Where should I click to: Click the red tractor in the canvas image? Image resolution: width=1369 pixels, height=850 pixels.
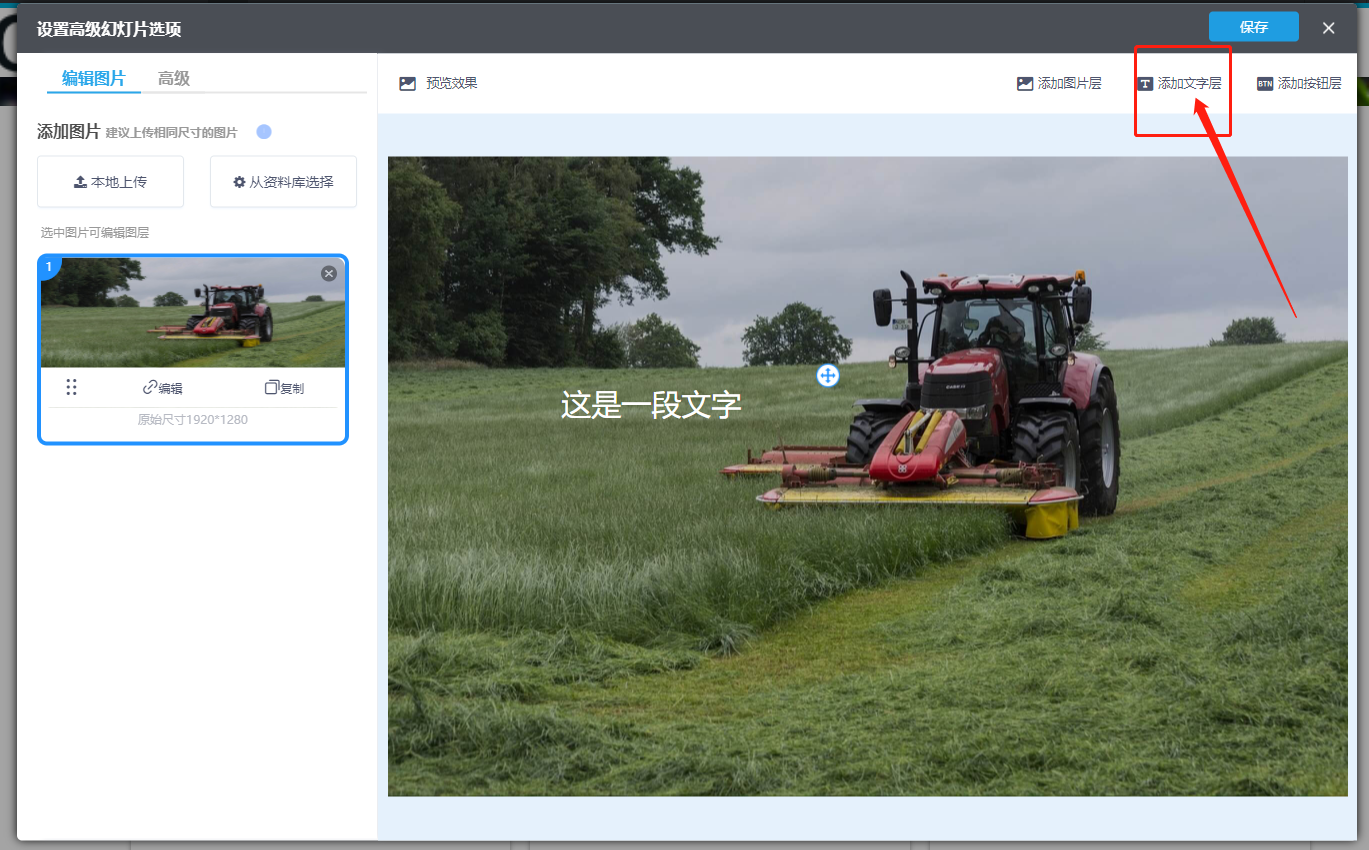point(990,400)
